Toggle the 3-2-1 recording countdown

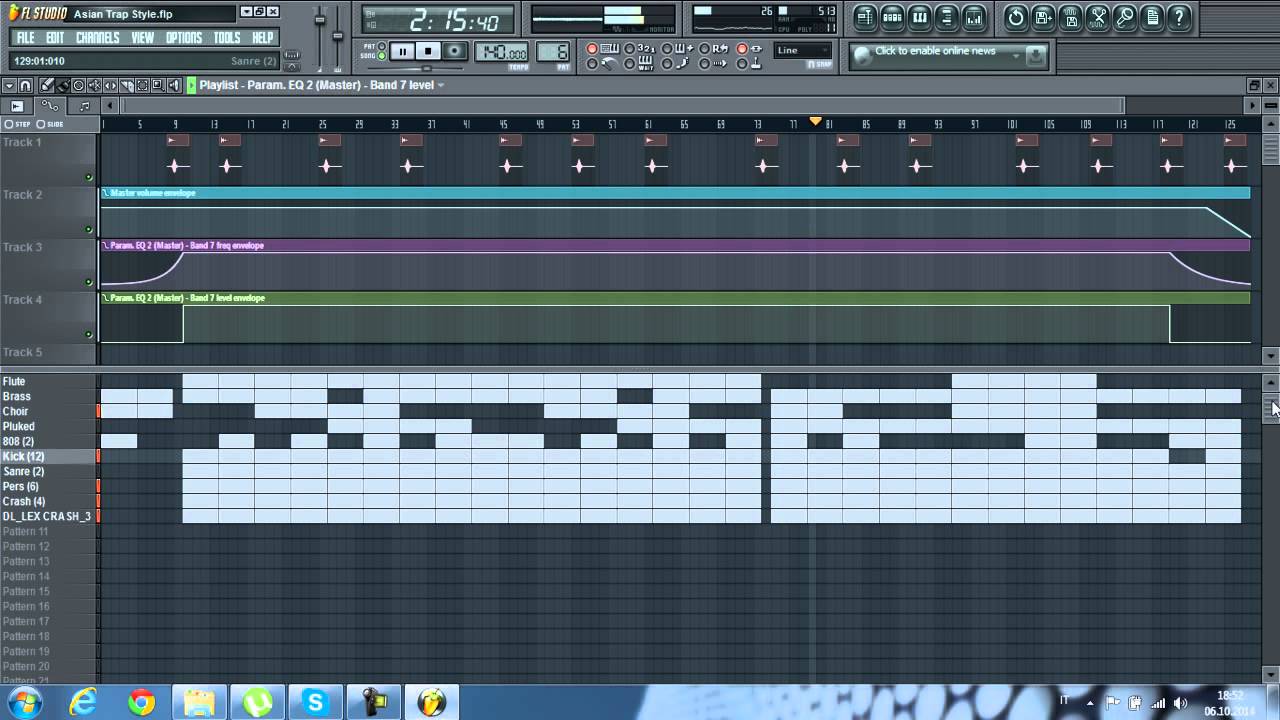click(x=639, y=48)
